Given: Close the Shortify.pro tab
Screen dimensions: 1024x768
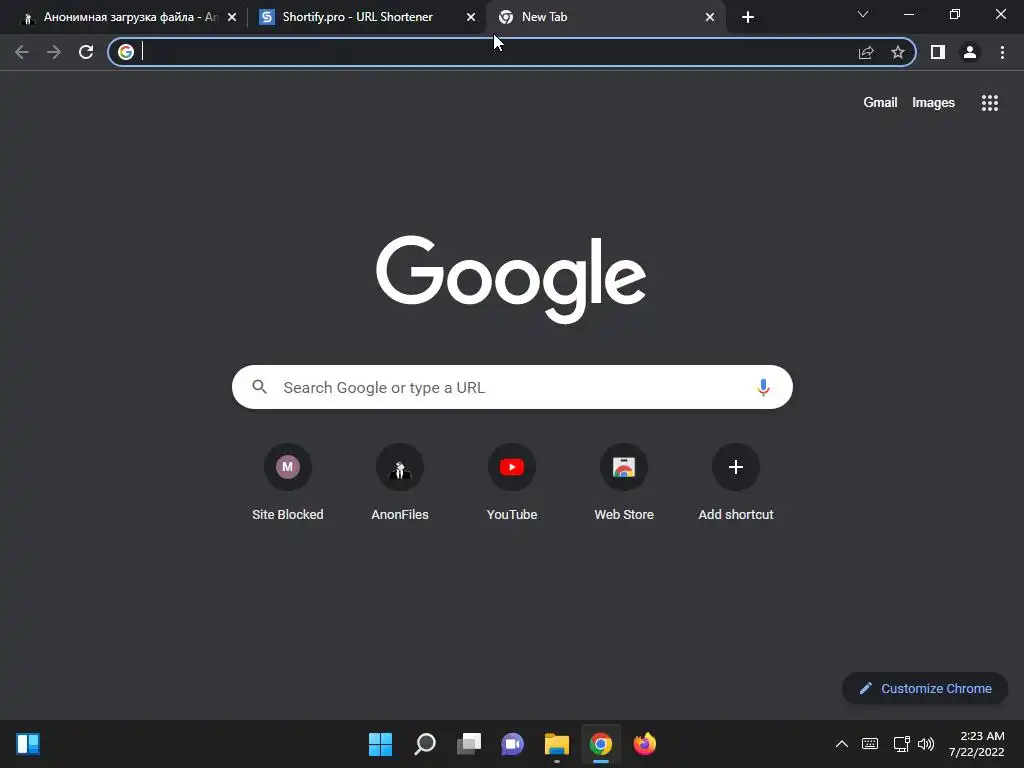Looking at the screenshot, I should (471, 18).
